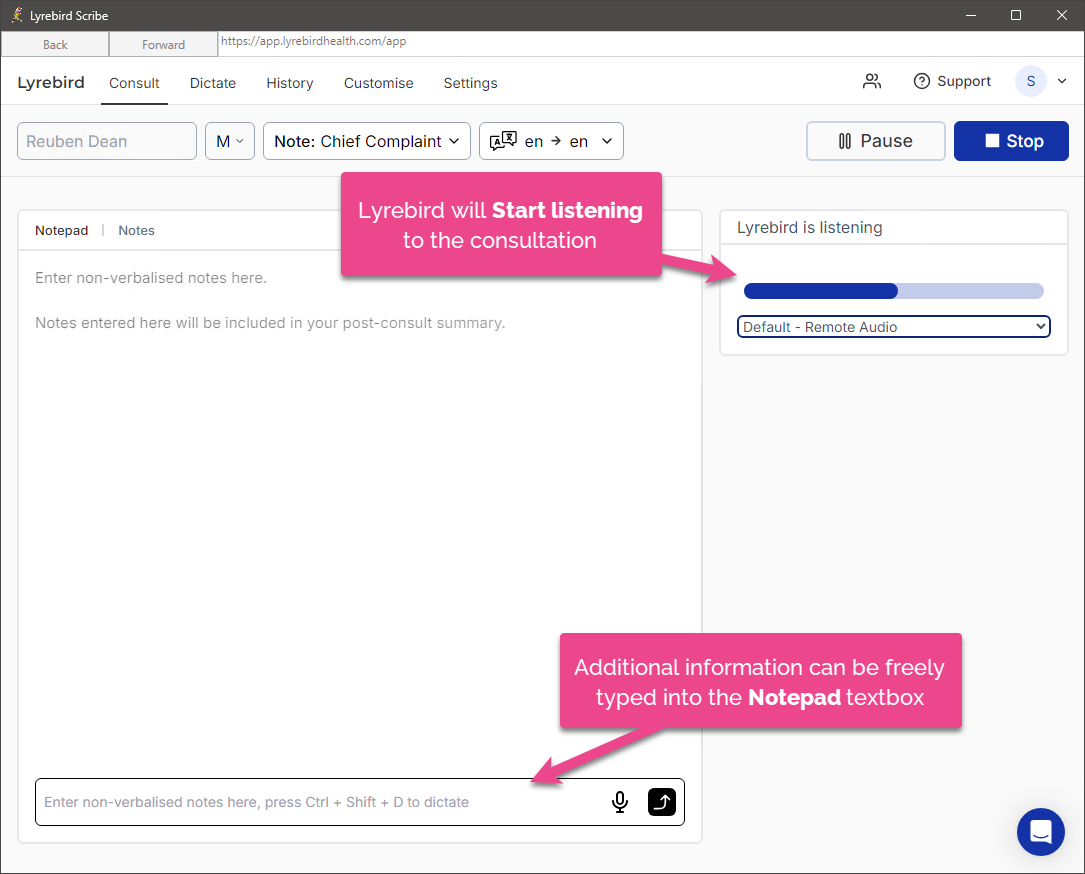Click the team members icon
This screenshot has width=1085, height=874.
coord(872,82)
